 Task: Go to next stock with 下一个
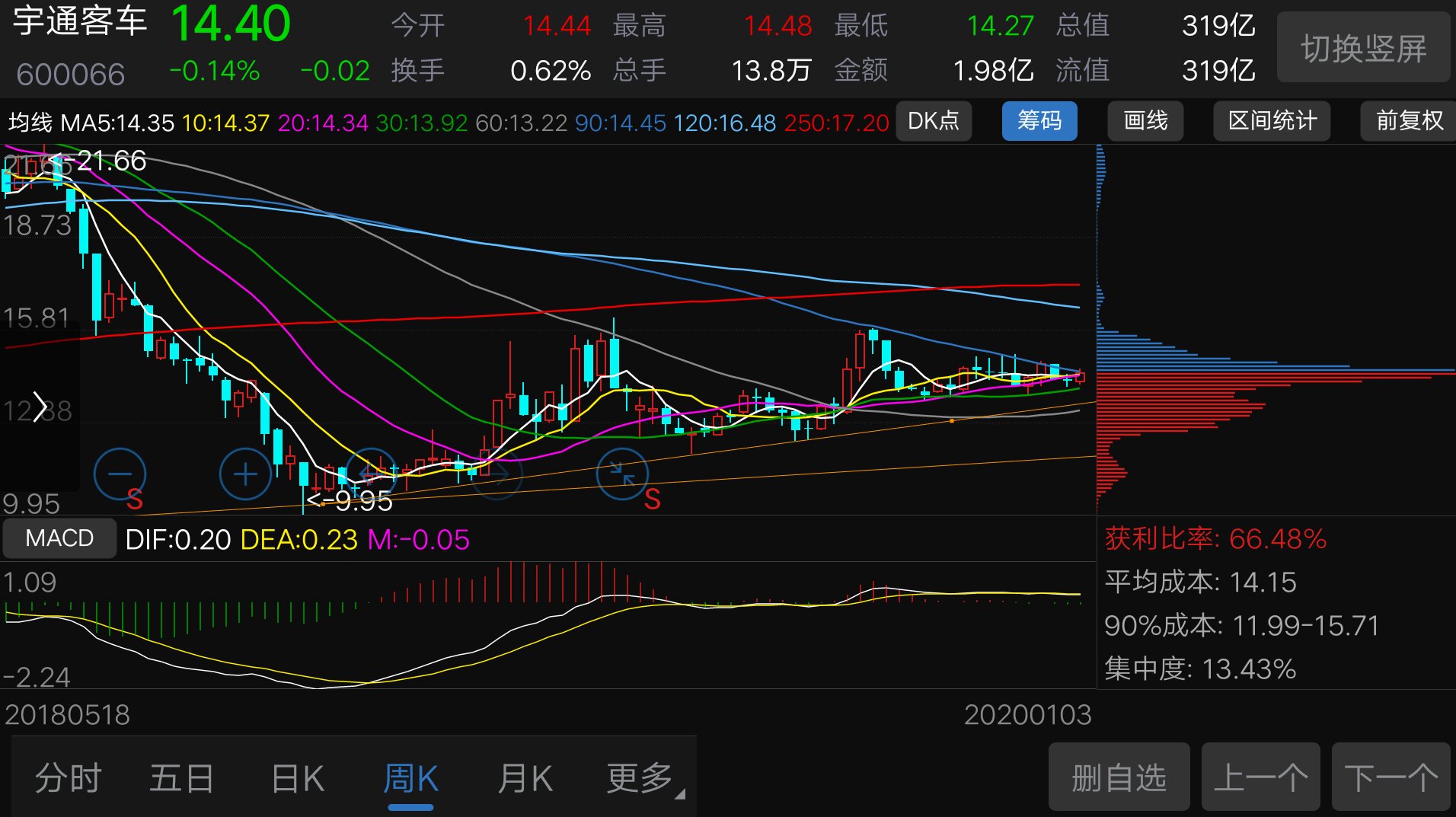click(1391, 777)
